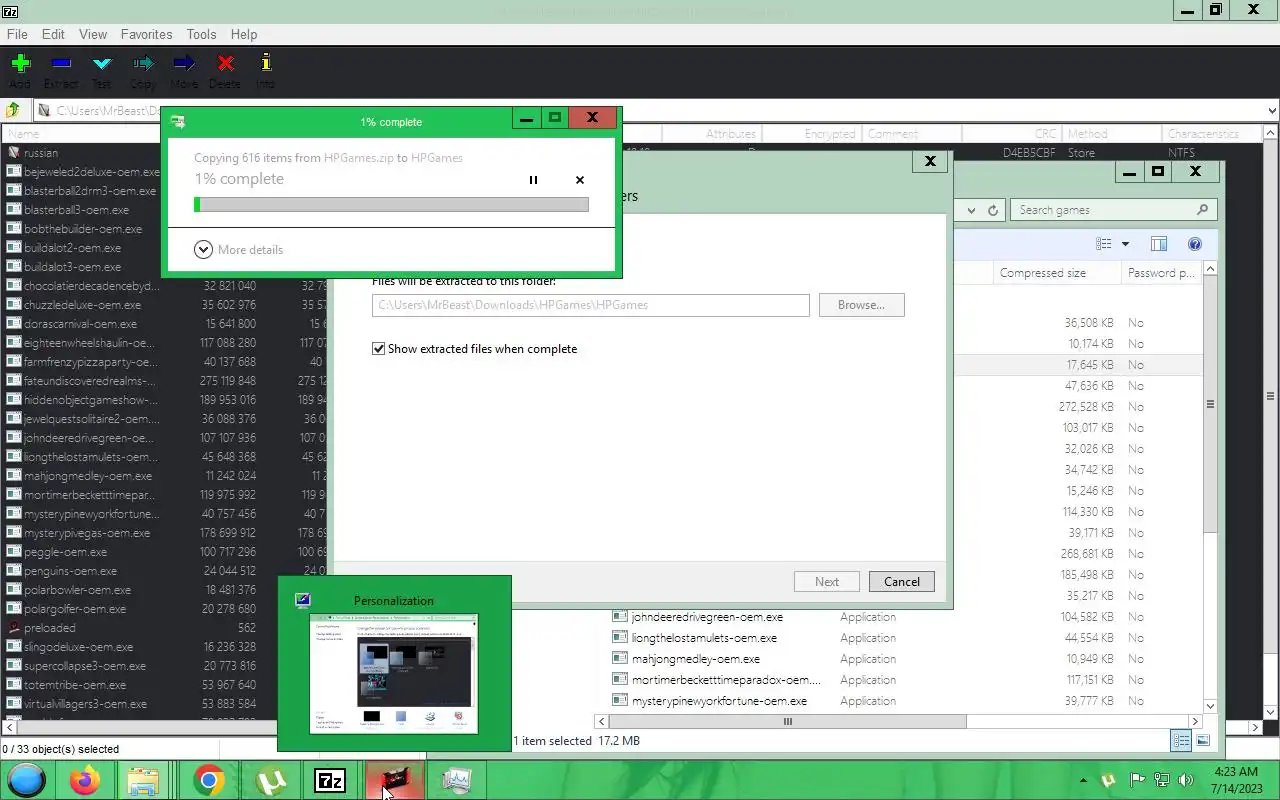1280x800 pixels.
Task: Open the Favorites menu in 7-Zip
Action: point(146,34)
